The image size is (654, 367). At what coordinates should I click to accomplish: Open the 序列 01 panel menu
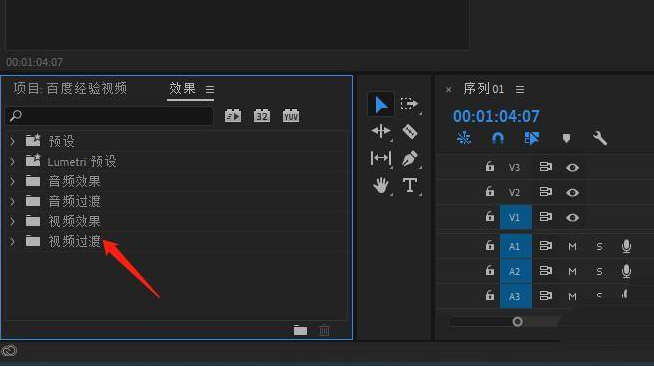coord(520,89)
